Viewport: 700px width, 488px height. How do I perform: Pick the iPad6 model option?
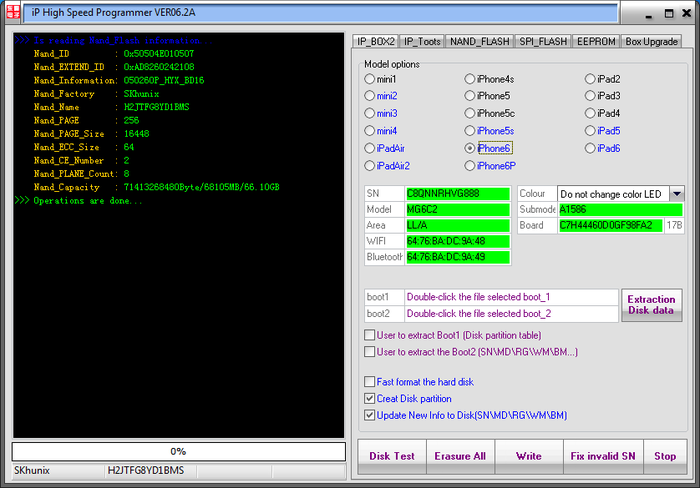[x=590, y=149]
